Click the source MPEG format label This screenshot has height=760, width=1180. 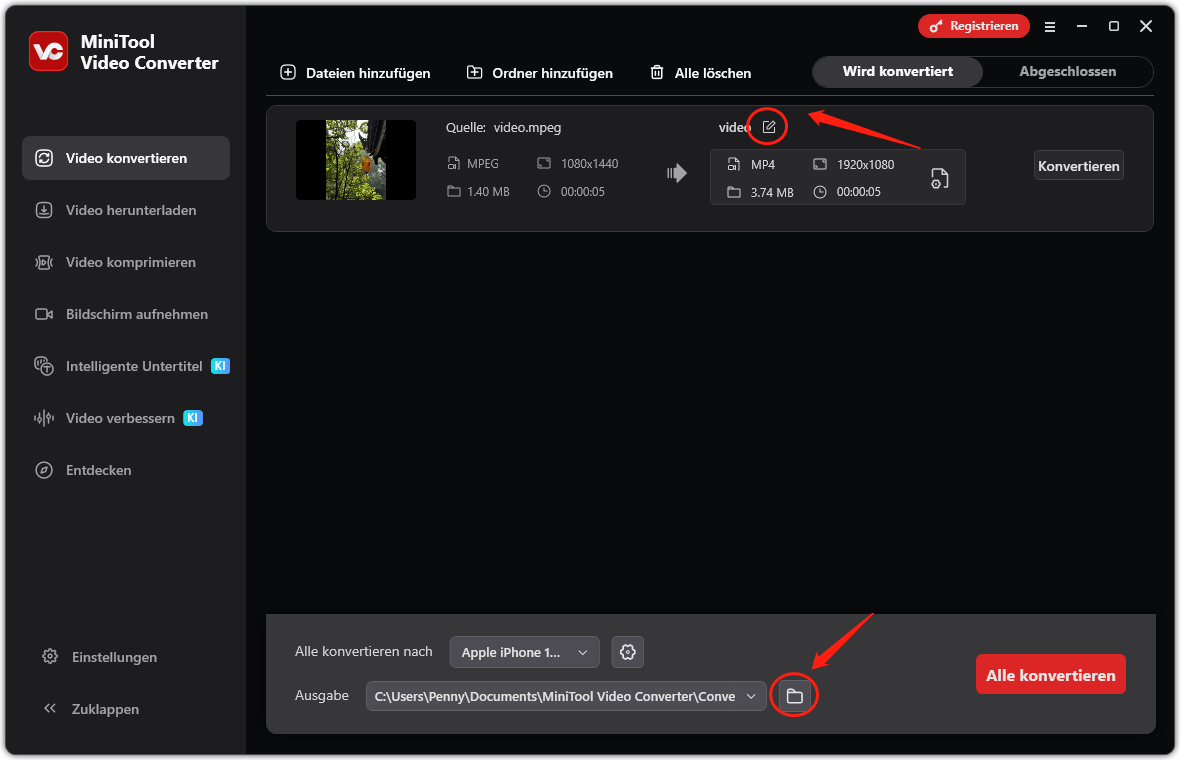click(x=482, y=163)
